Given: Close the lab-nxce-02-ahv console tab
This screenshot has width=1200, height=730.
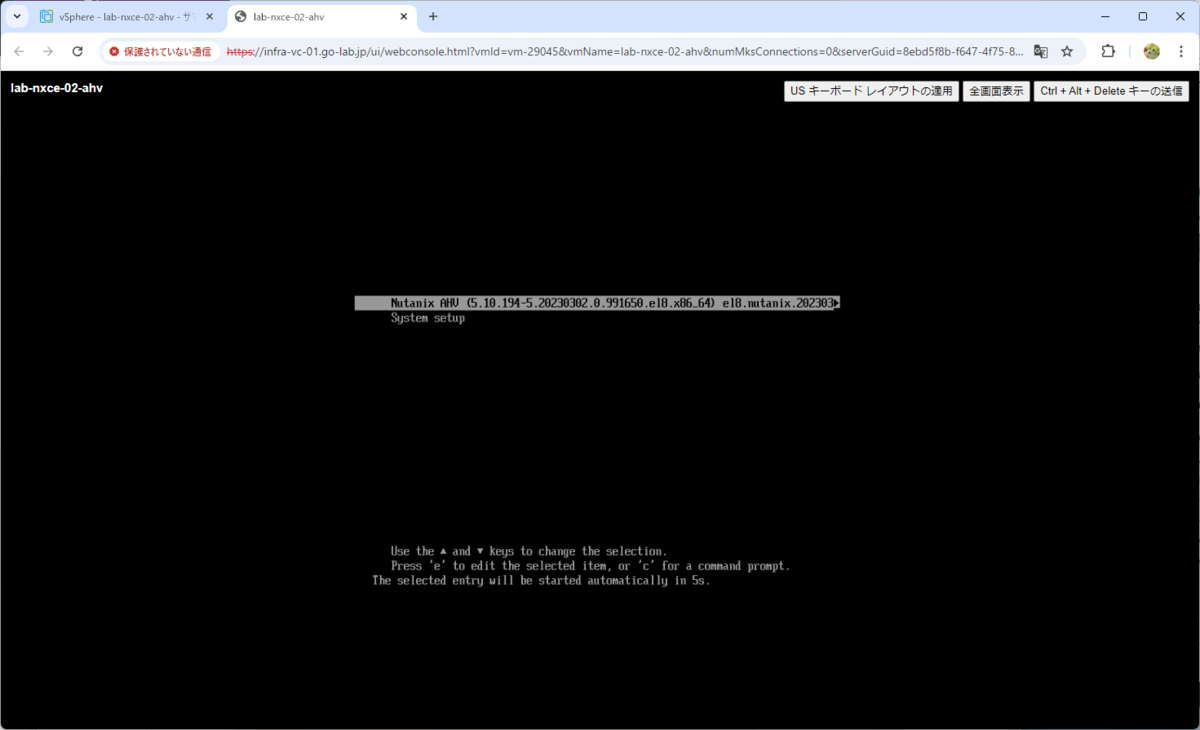Looking at the screenshot, I should [x=404, y=17].
